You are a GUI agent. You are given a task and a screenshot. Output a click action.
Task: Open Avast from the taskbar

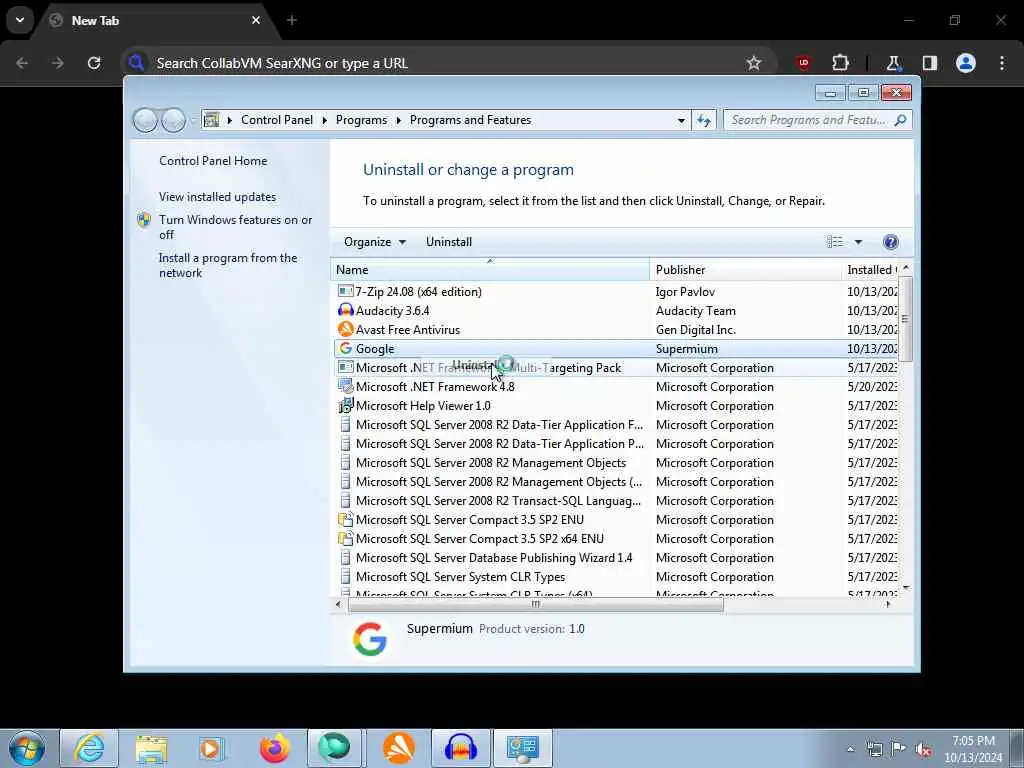tap(398, 748)
